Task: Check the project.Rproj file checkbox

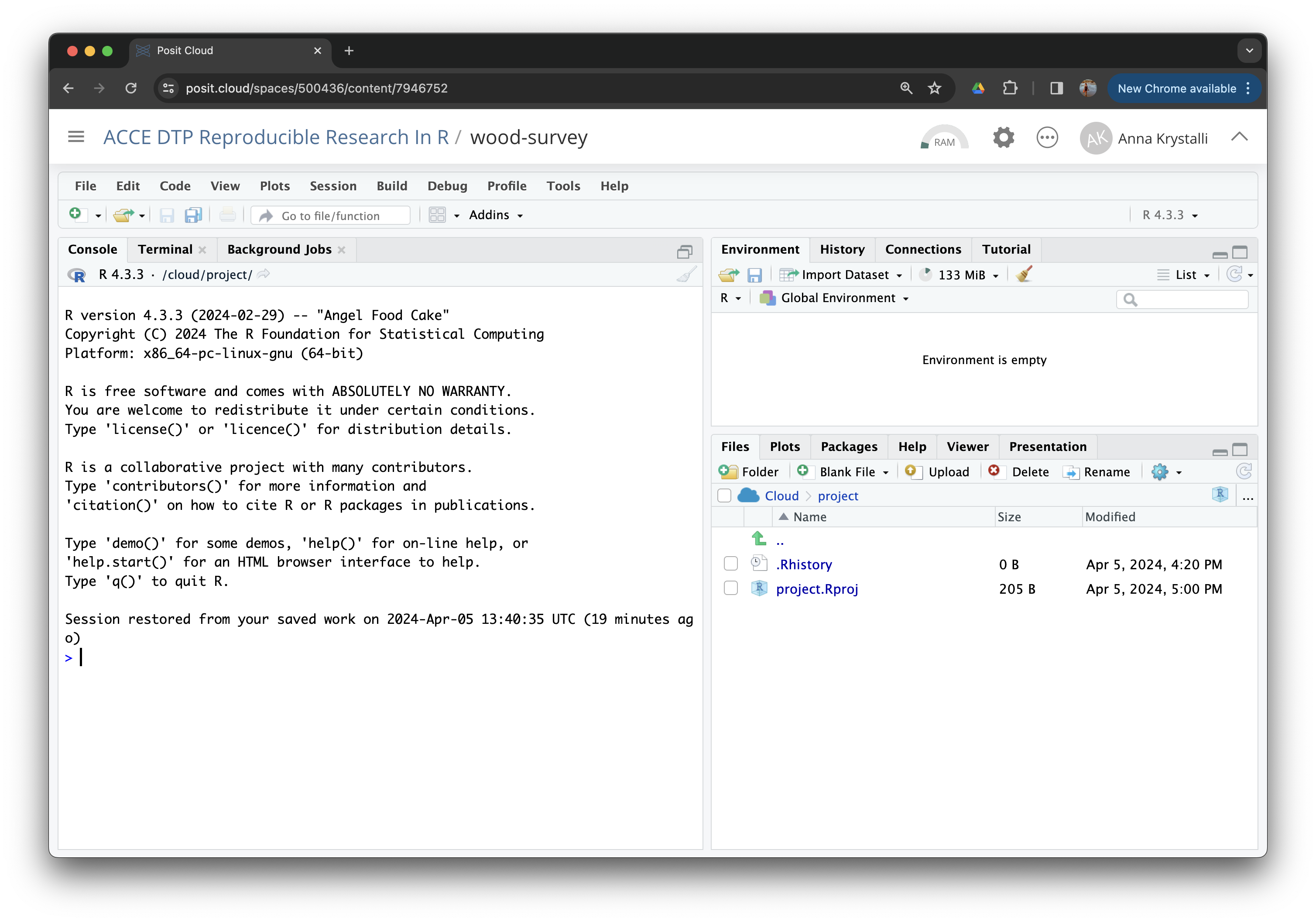Action: (x=731, y=588)
